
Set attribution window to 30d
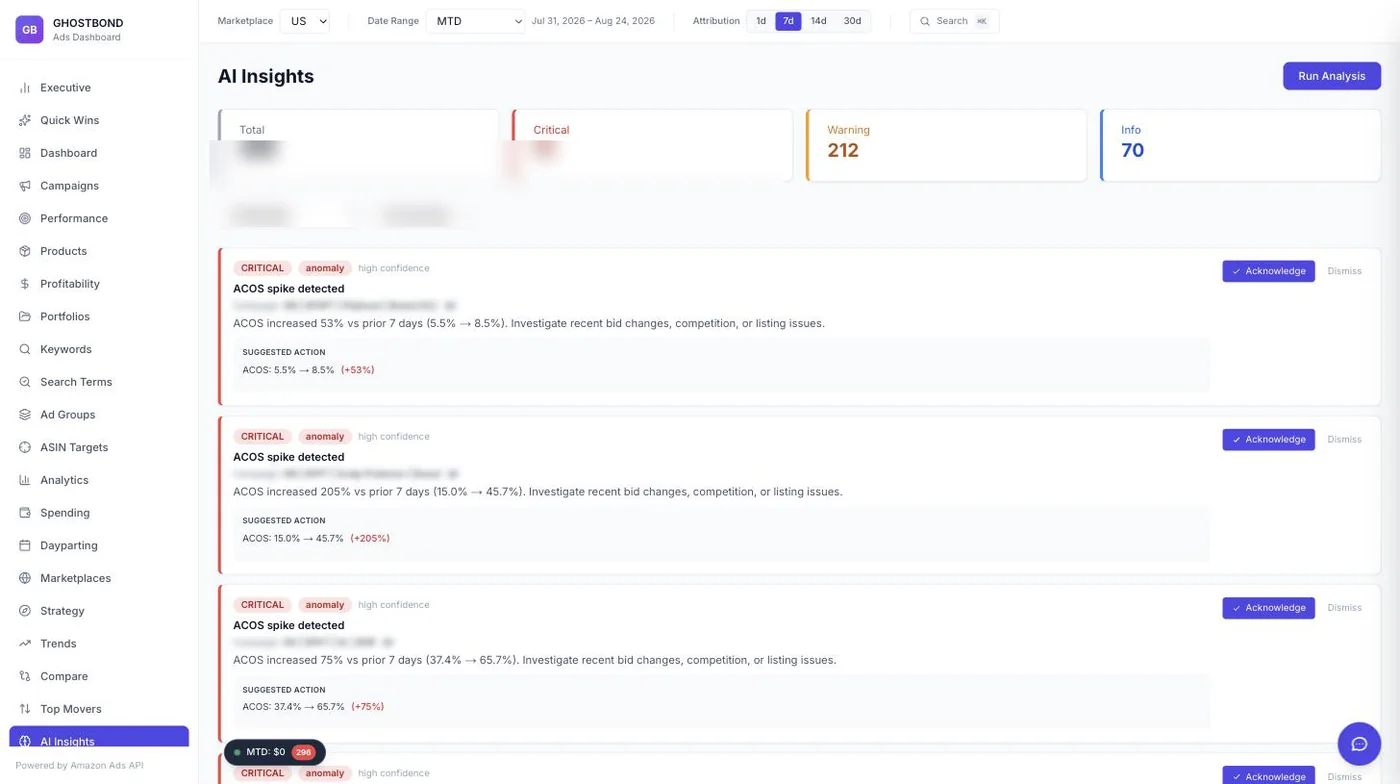tap(852, 21)
